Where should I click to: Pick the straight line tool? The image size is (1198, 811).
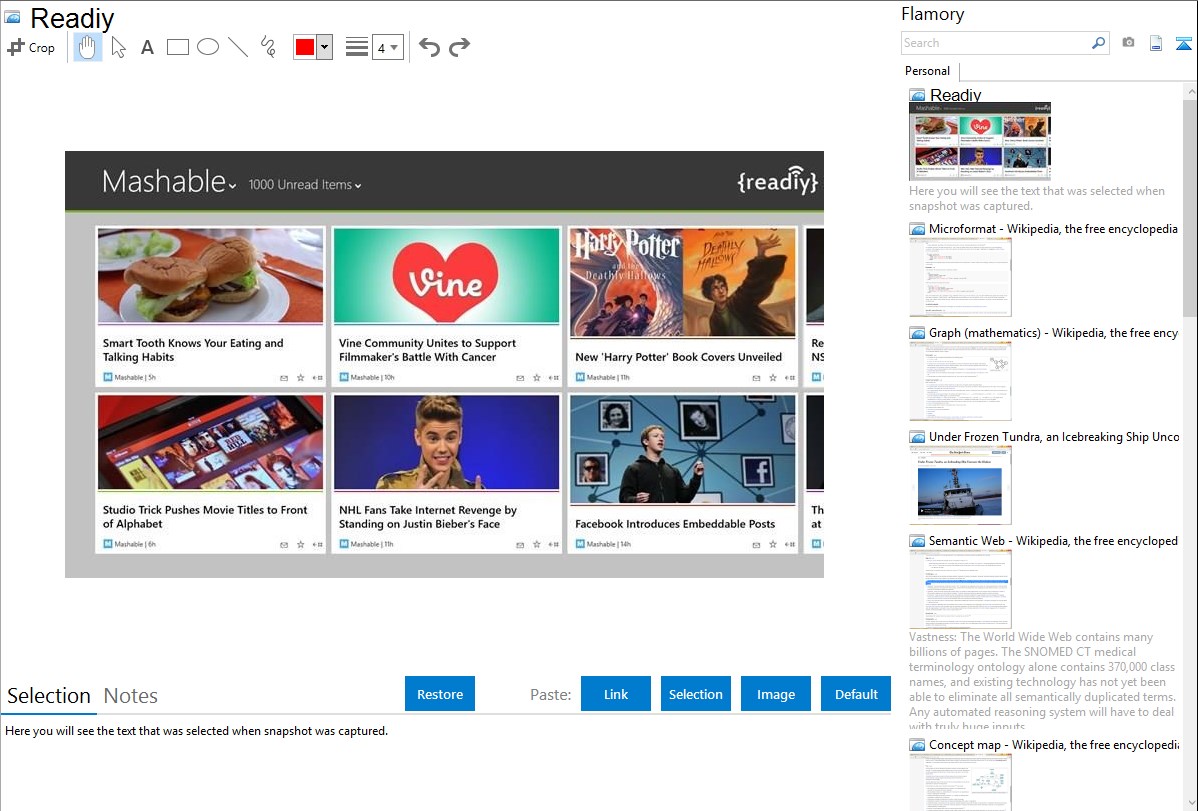coord(238,47)
